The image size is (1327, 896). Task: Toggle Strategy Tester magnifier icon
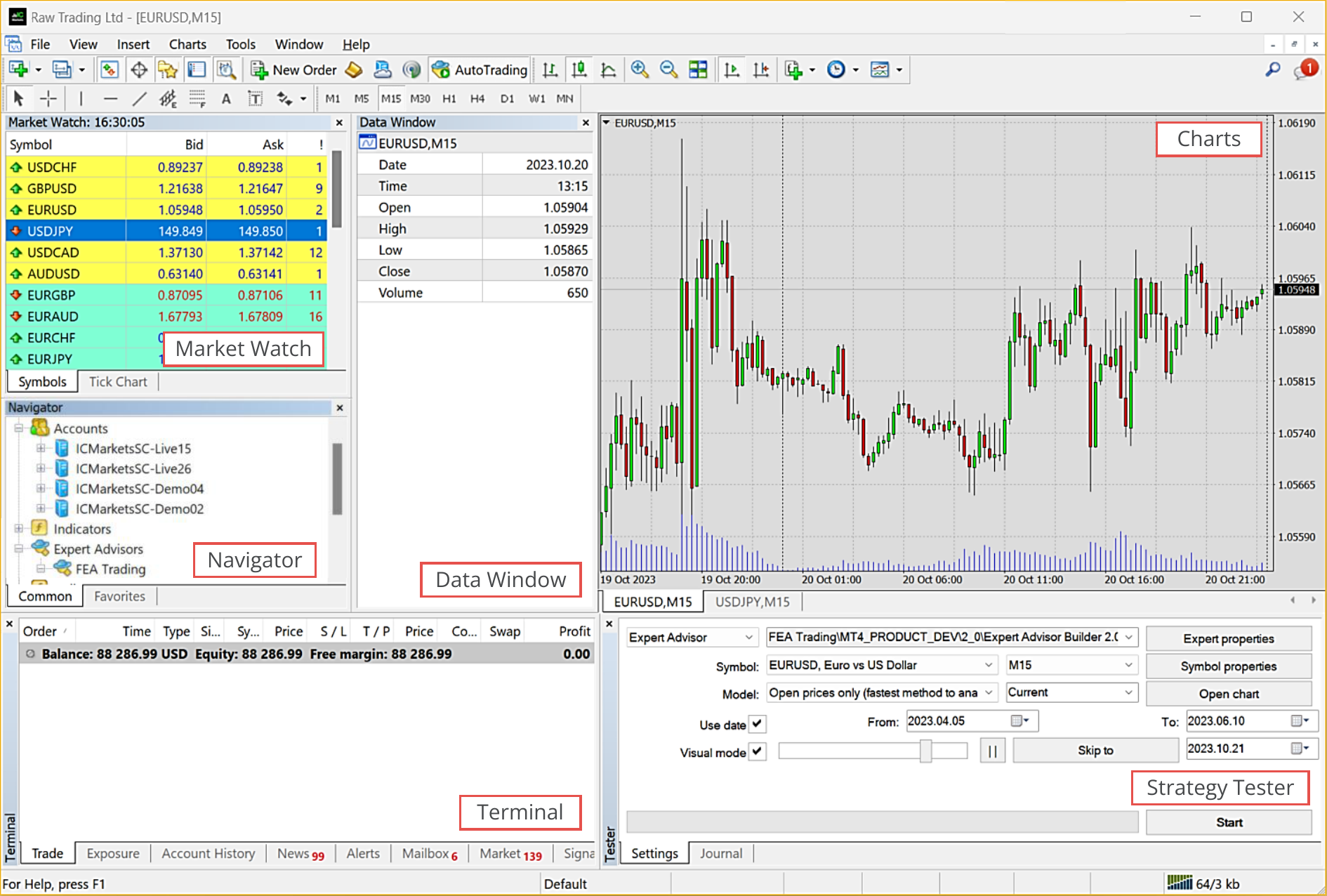225,70
